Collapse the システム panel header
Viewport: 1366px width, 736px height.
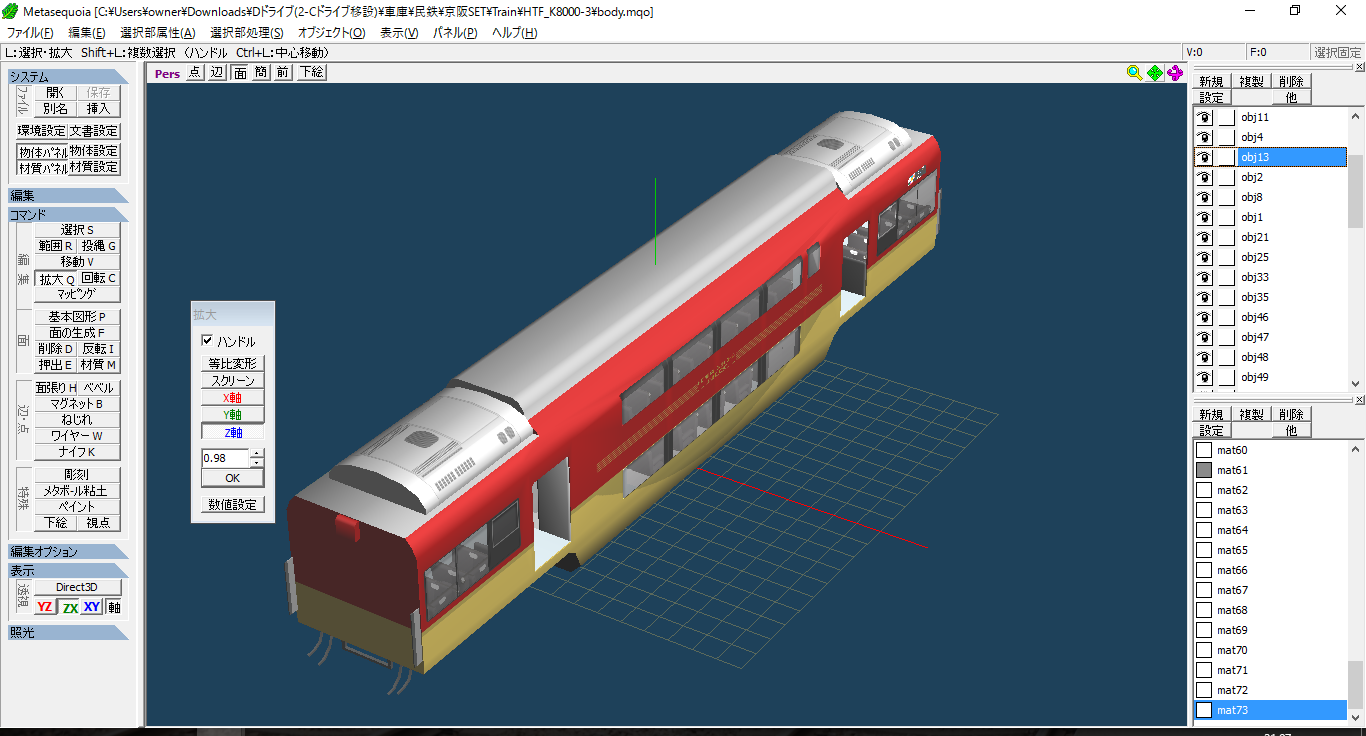(x=68, y=77)
